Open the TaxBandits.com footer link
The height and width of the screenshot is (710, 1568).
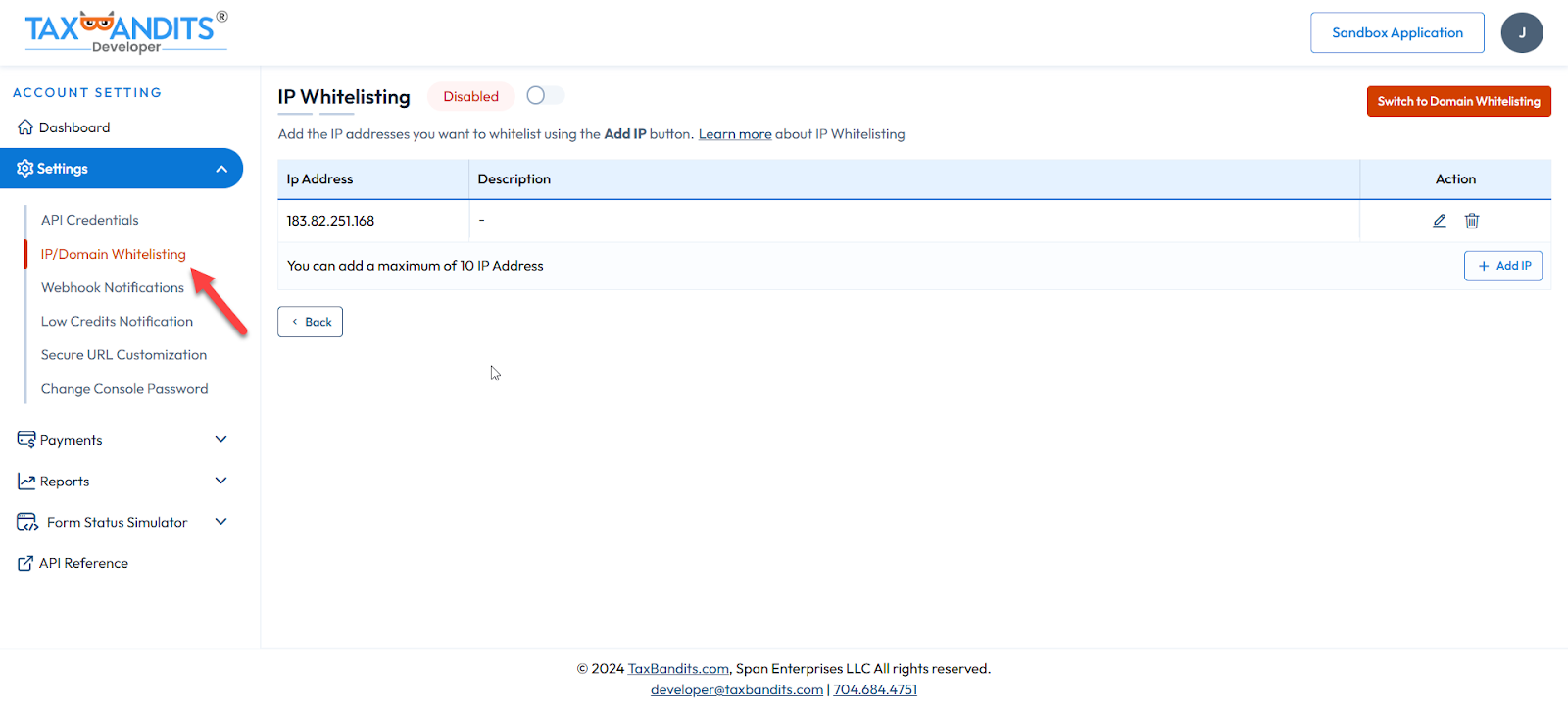678,668
